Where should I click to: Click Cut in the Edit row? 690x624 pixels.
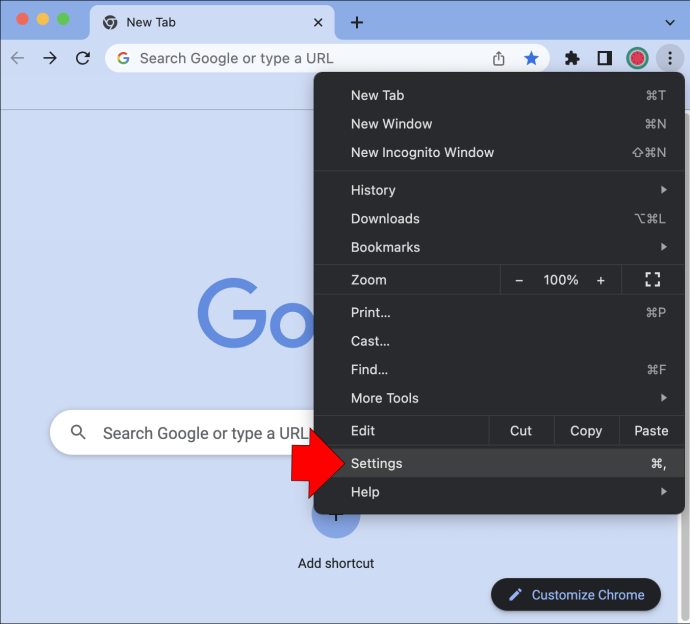521,431
